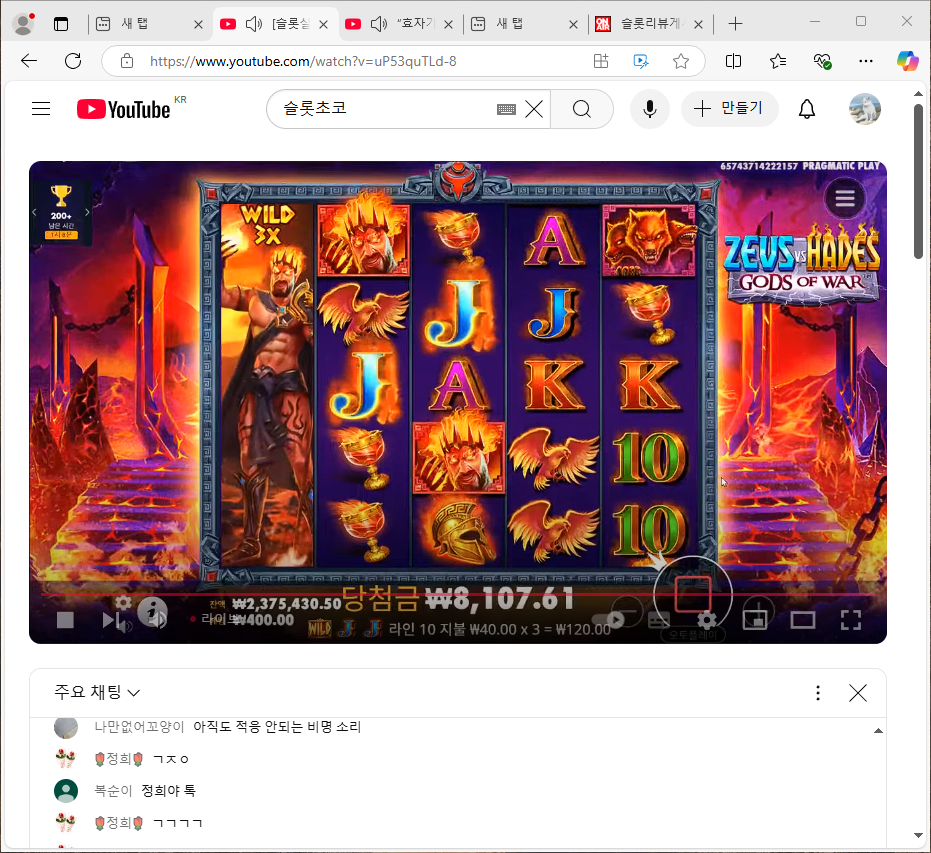The image size is (931, 853).
Task: Open the Edge favorites list
Action: click(778, 61)
